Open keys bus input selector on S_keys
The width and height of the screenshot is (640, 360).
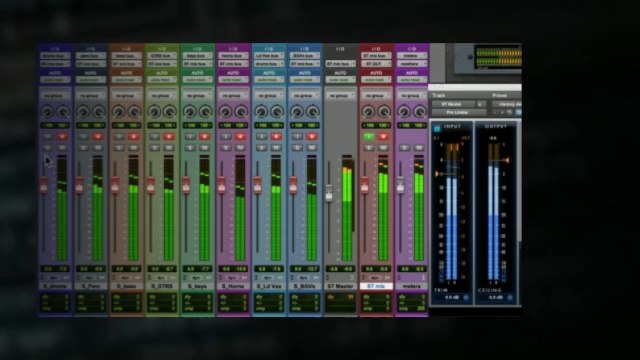pos(198,56)
